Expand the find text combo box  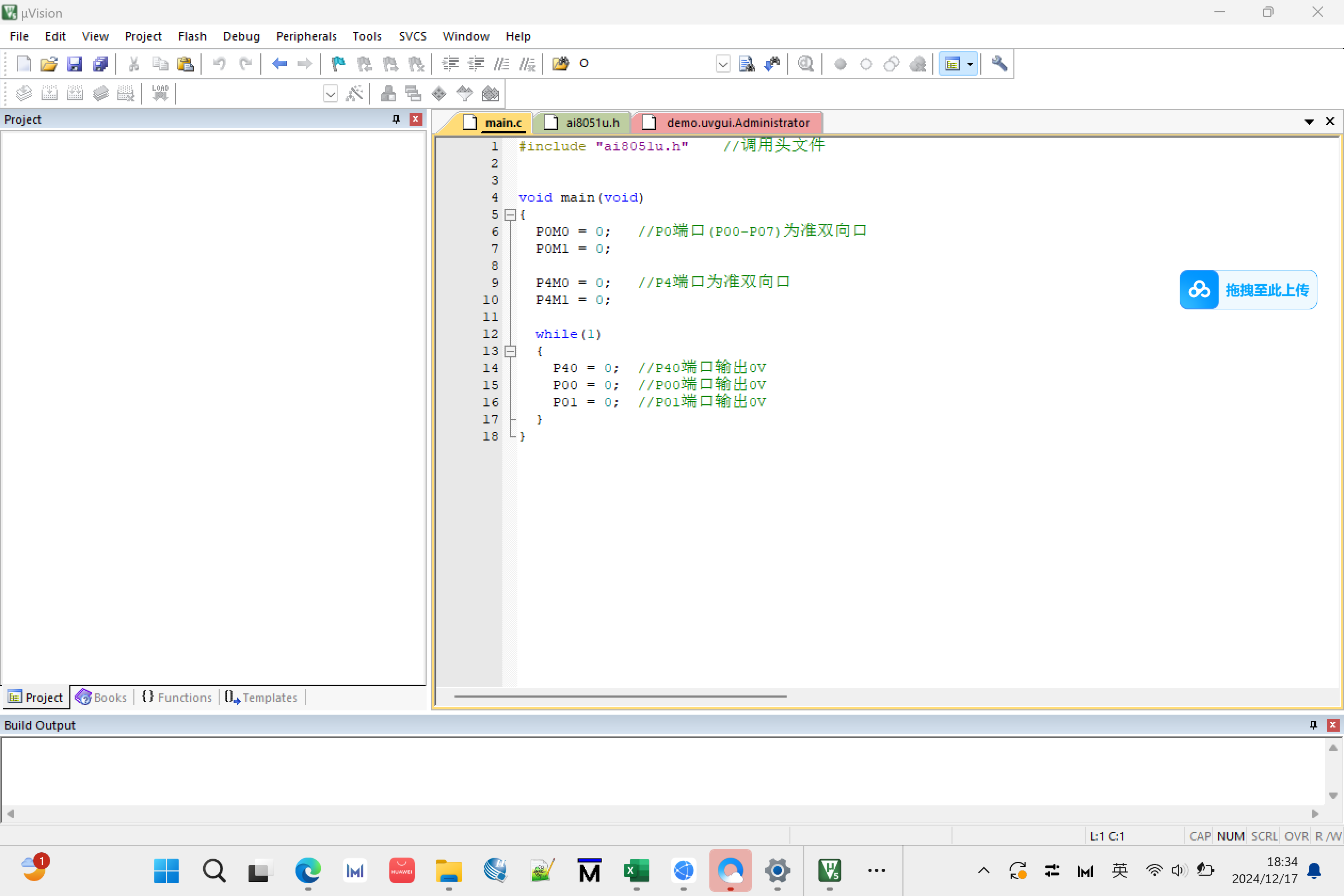coord(723,63)
